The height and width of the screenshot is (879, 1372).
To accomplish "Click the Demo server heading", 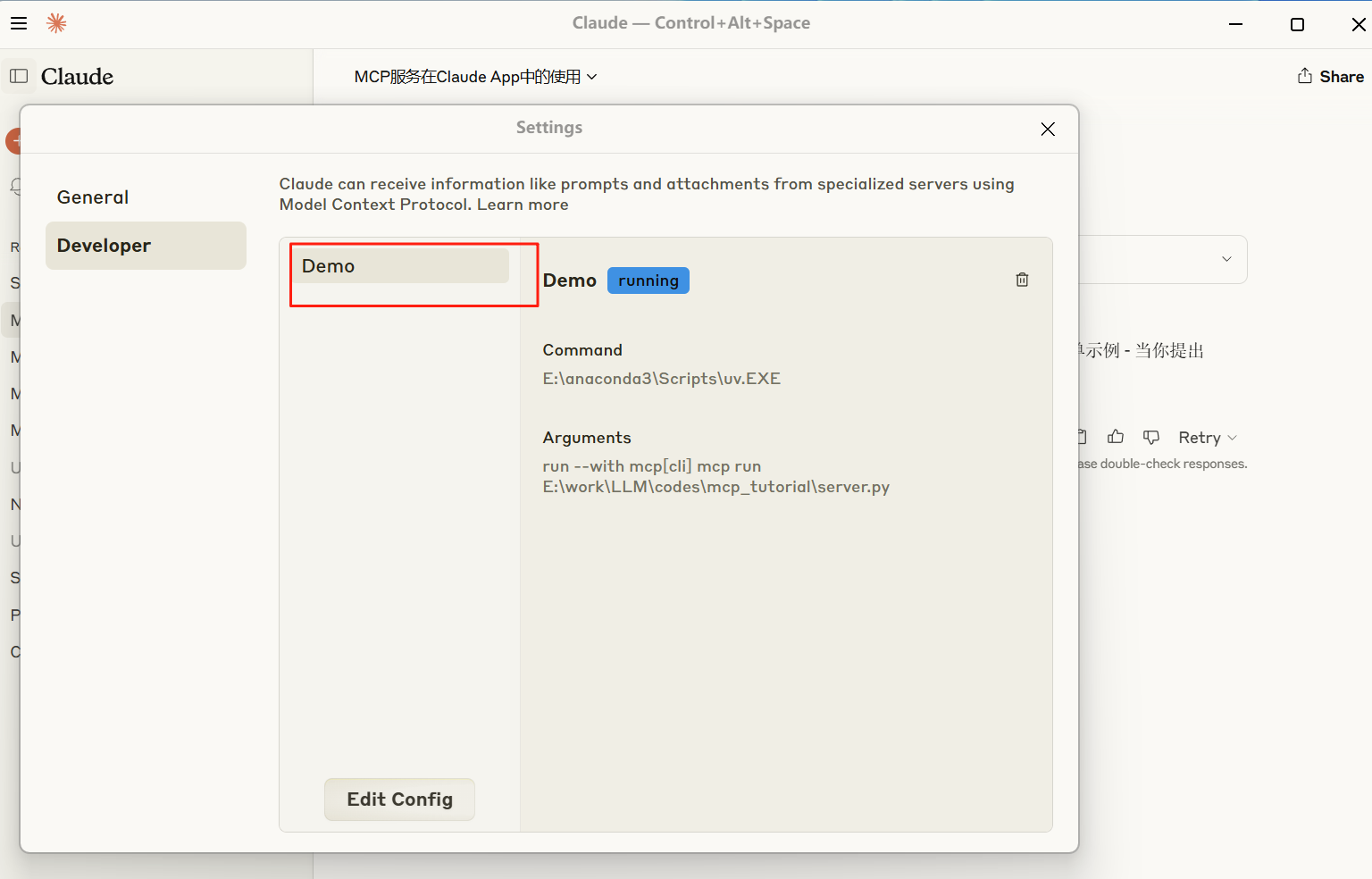I will (x=569, y=280).
